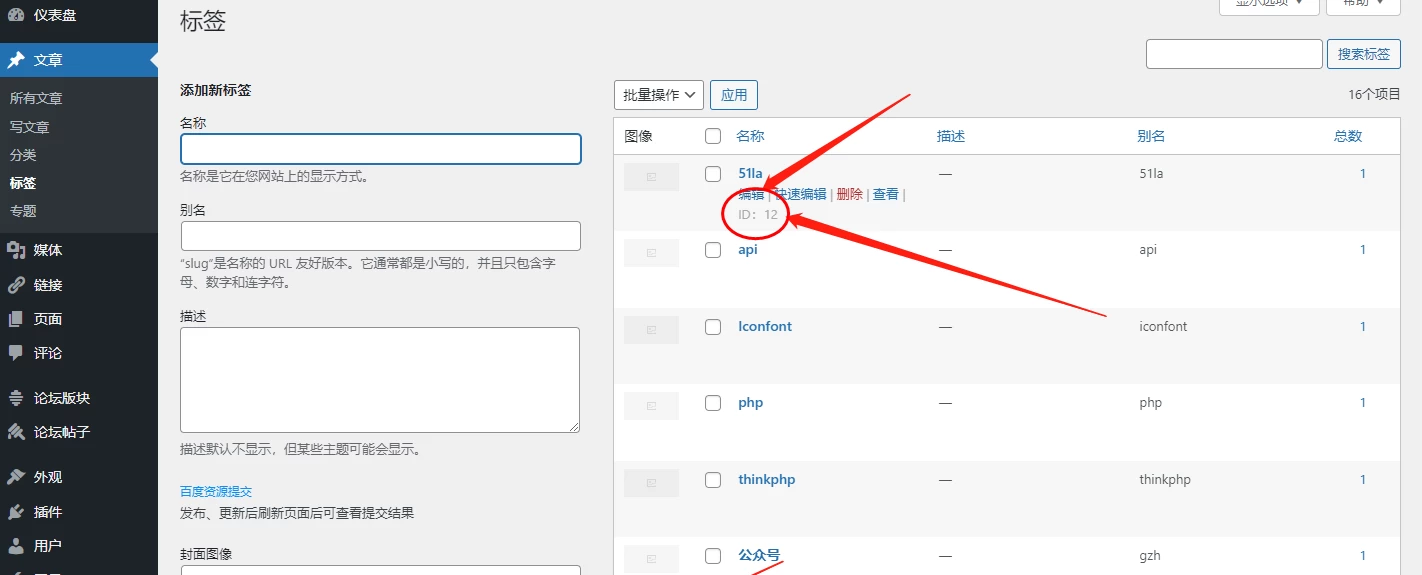Click the image placeholder in Iconfont row
The image size is (1422, 575).
[x=651, y=330]
